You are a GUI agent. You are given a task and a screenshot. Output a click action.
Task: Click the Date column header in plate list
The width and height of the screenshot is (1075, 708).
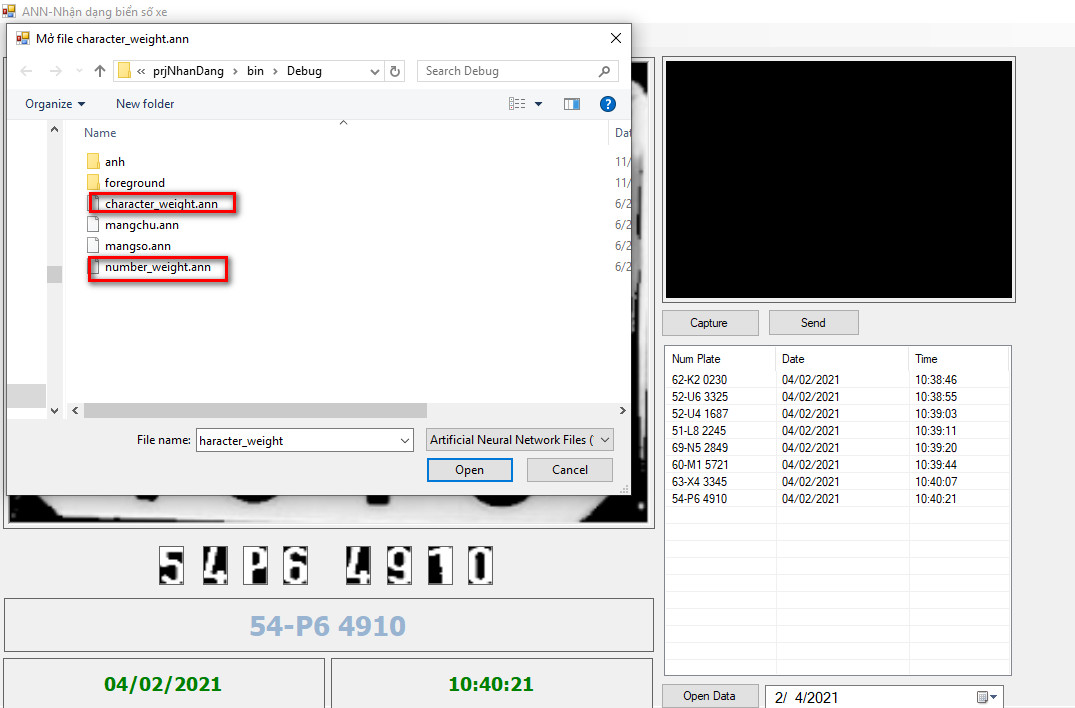(x=843, y=359)
